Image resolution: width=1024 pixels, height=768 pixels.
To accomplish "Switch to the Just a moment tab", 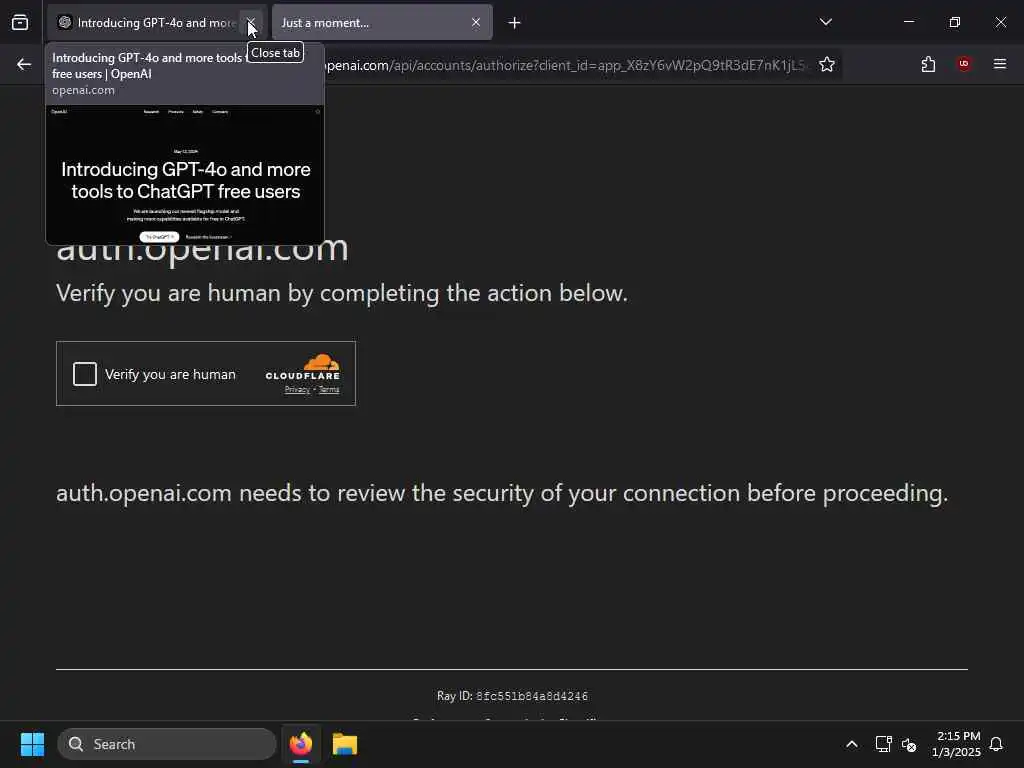I will pos(382,23).
